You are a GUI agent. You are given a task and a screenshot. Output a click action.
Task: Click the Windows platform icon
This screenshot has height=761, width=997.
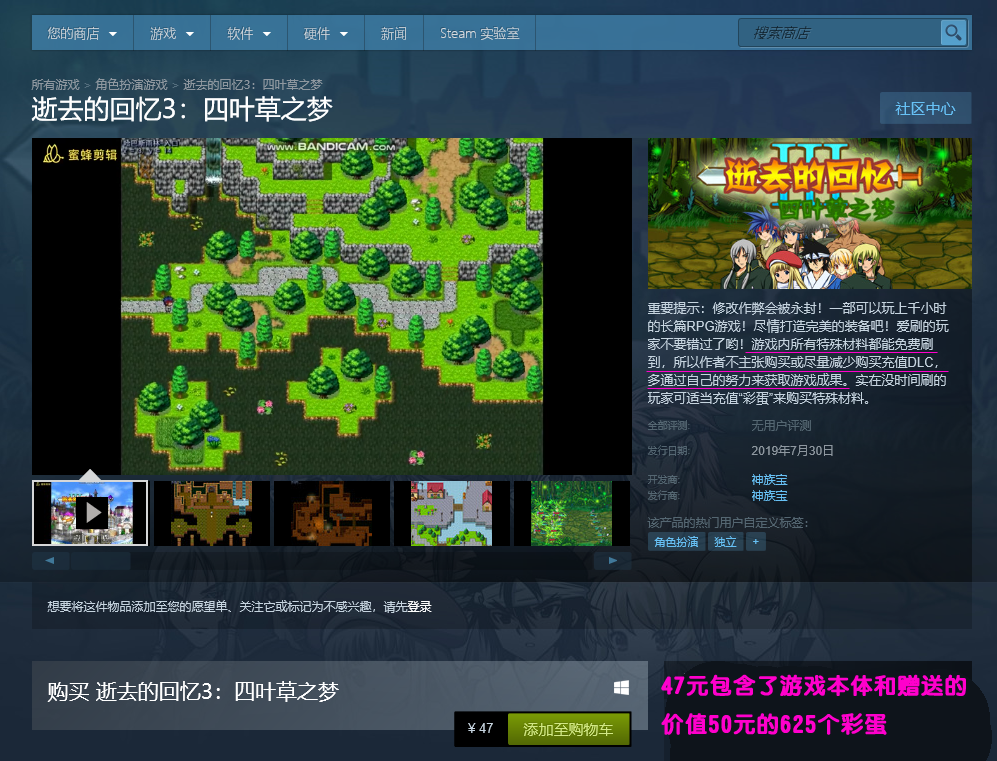pyautogui.click(x=621, y=688)
